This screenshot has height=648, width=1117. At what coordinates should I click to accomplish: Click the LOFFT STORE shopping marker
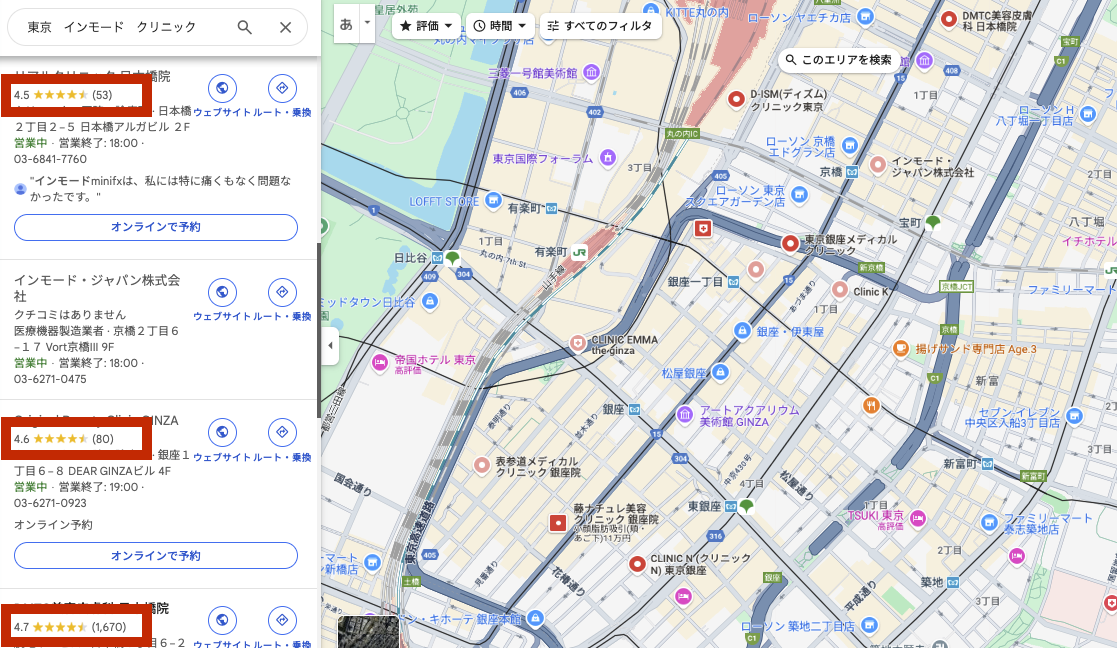tap(494, 200)
